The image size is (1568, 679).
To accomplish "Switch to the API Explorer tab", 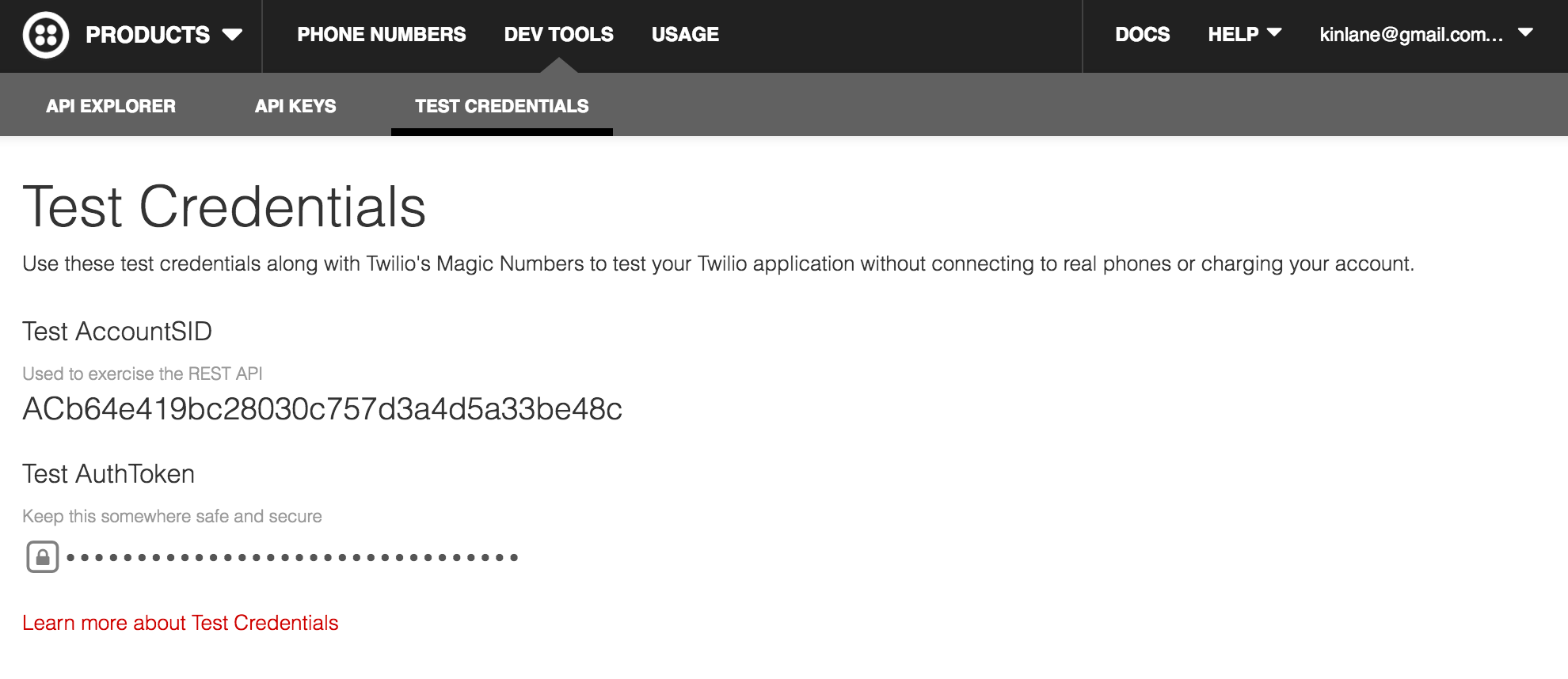I will (x=111, y=106).
